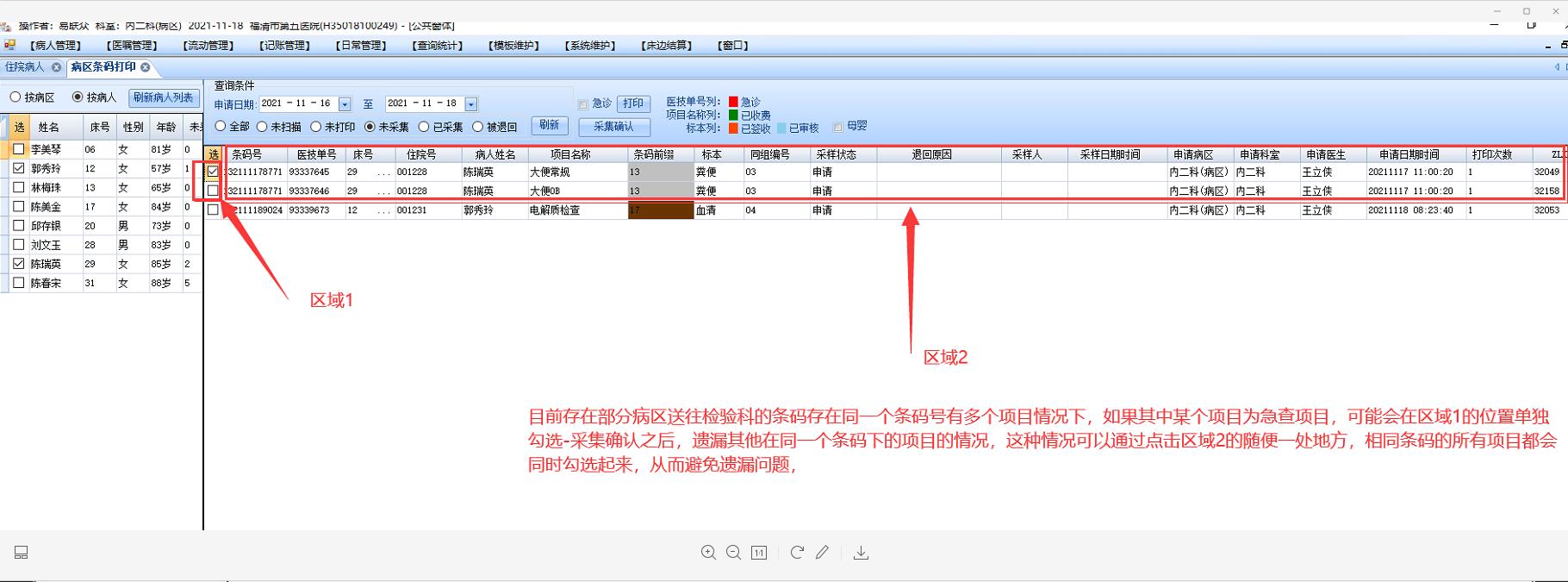Open the pencil edit tool
1568x582 pixels.
822,552
